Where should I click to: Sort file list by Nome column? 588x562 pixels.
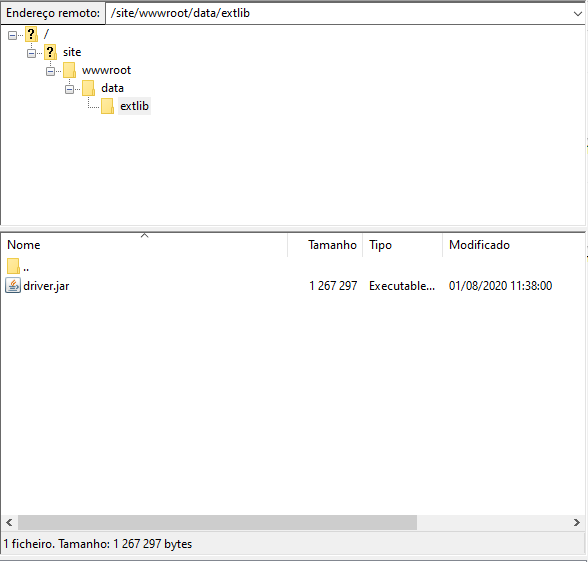[x=144, y=245]
